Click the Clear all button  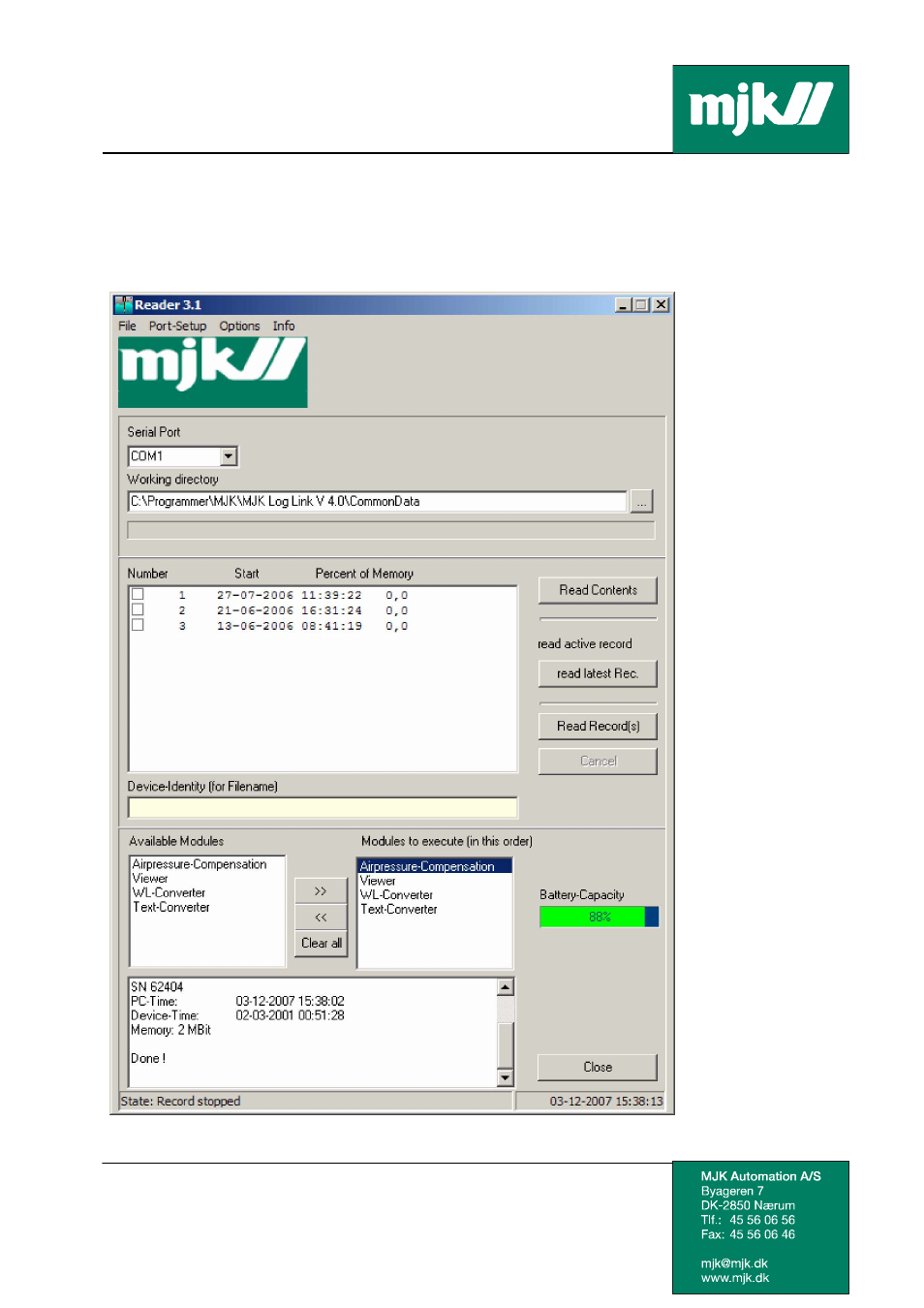(321, 943)
